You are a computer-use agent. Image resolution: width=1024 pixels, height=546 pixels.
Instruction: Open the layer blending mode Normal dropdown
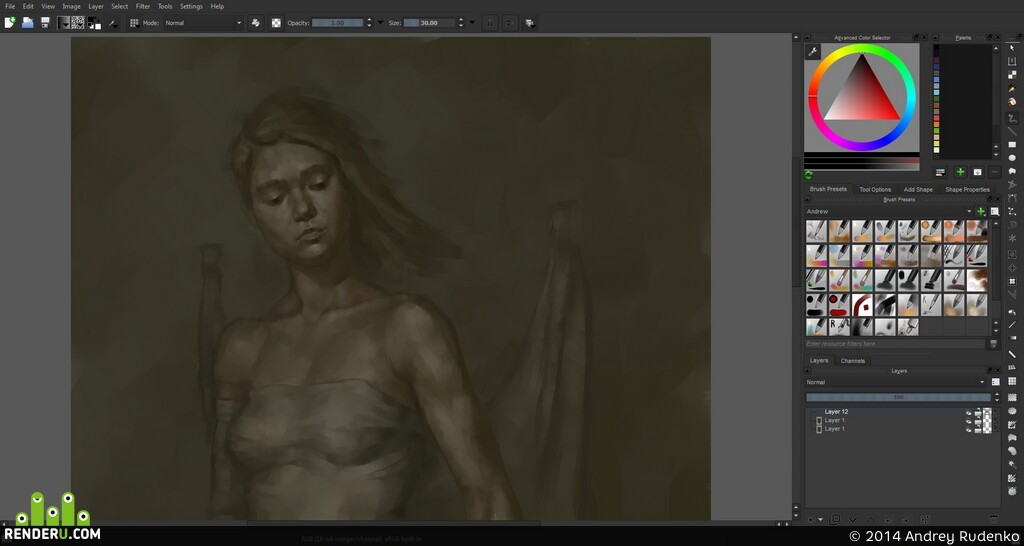[895, 382]
